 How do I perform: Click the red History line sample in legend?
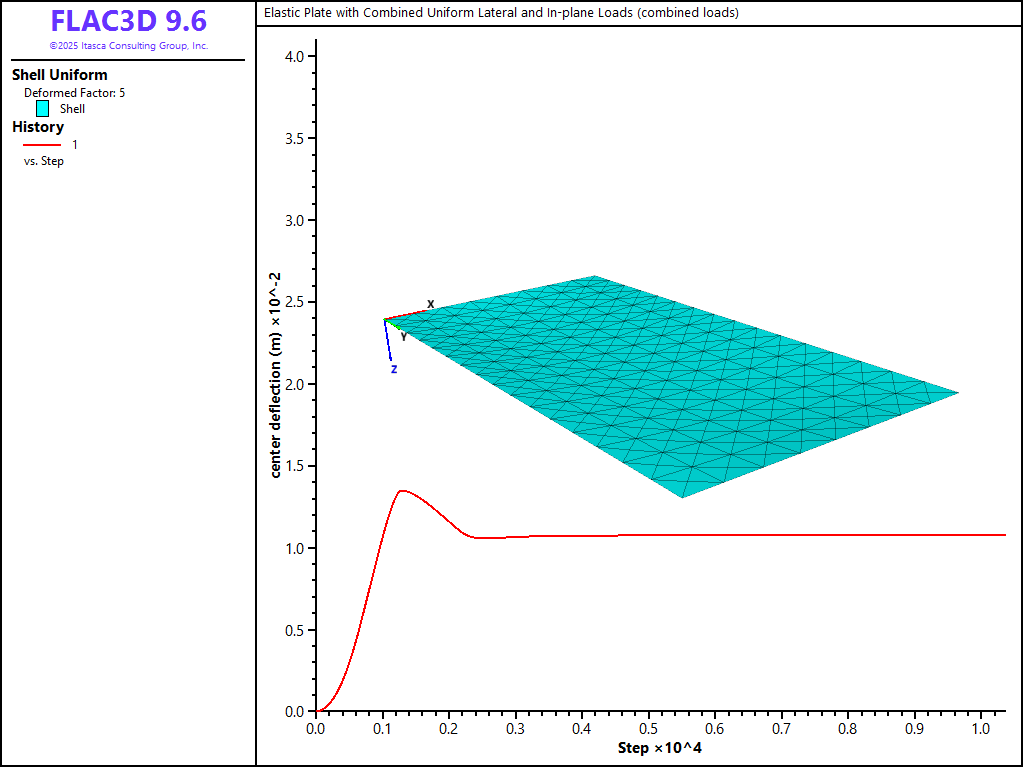(42, 145)
